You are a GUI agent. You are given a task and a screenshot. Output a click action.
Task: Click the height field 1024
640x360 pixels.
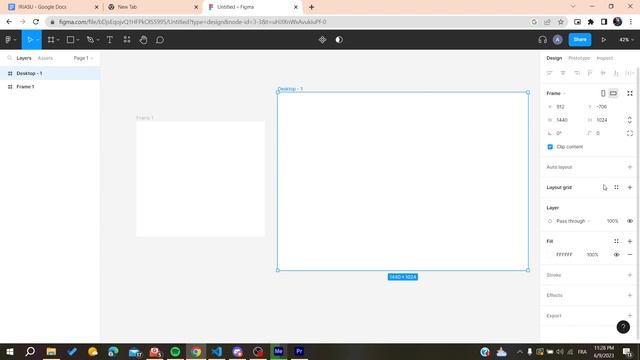(x=605, y=120)
